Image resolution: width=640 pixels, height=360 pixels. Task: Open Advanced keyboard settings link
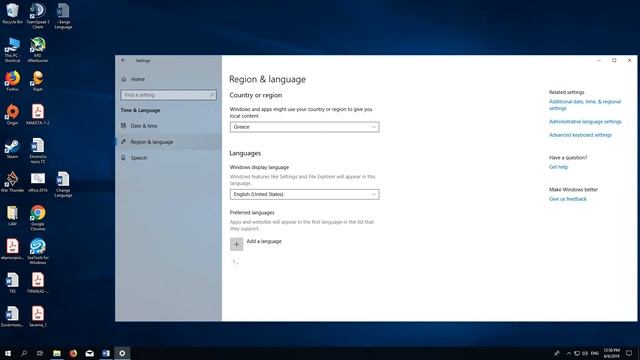point(580,135)
